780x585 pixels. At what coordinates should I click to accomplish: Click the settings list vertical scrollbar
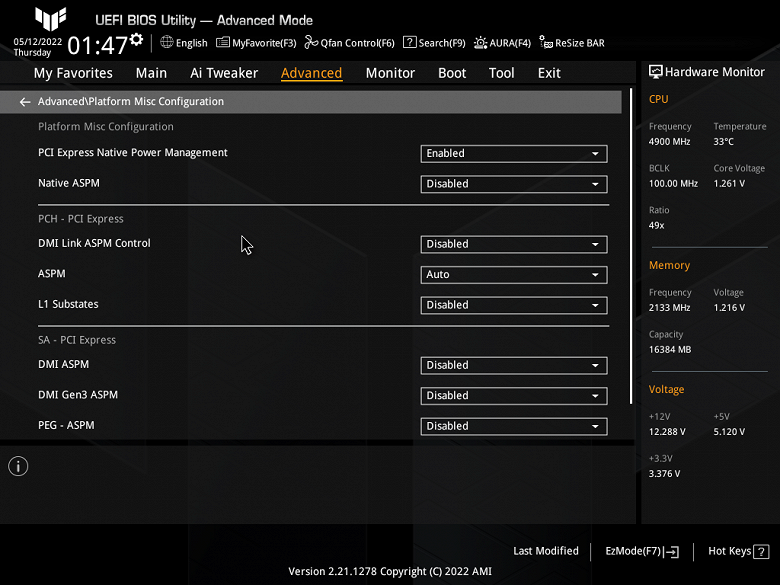click(x=631, y=260)
